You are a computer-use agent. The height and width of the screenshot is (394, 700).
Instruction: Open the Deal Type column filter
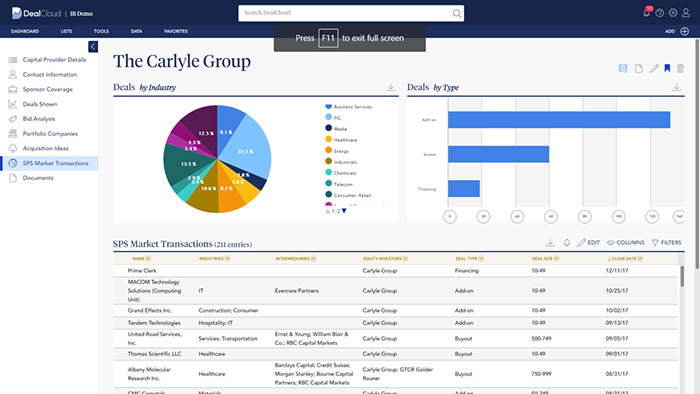pos(481,258)
